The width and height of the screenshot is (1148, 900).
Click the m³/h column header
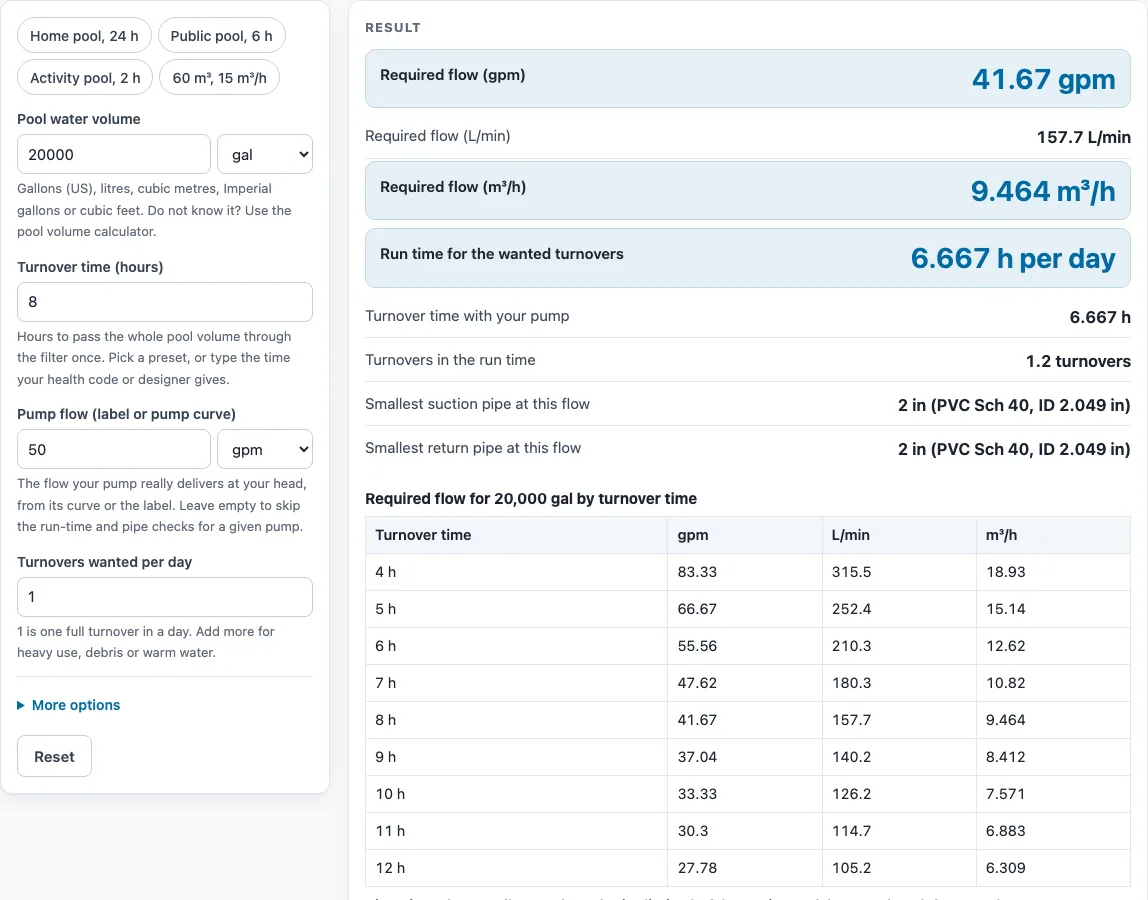pos(1054,535)
